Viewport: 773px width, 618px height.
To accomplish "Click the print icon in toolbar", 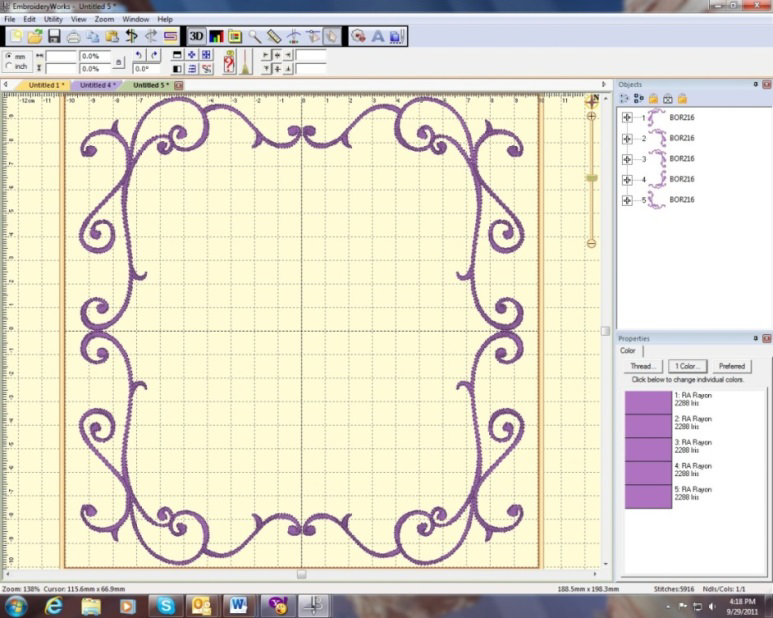I will tap(73, 36).
